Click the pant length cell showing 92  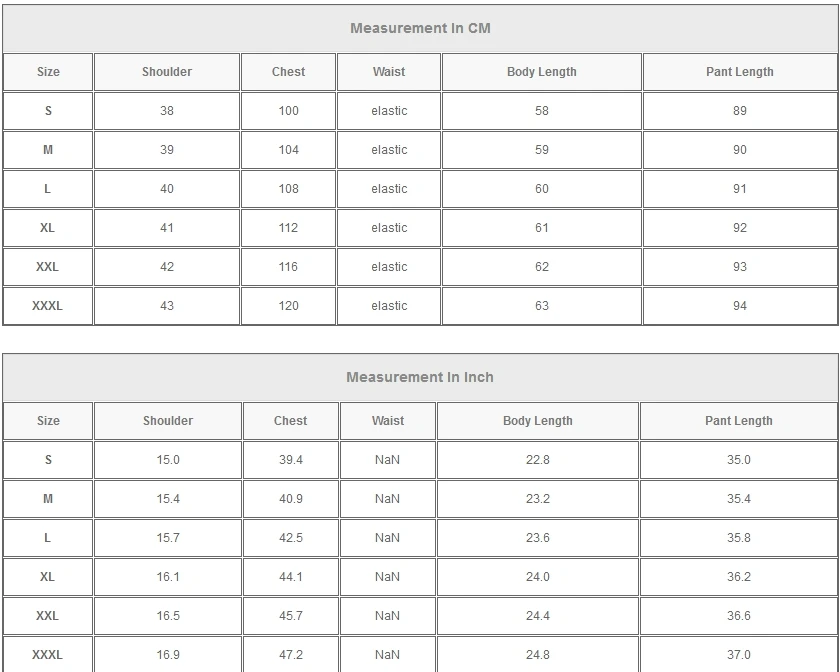click(740, 228)
